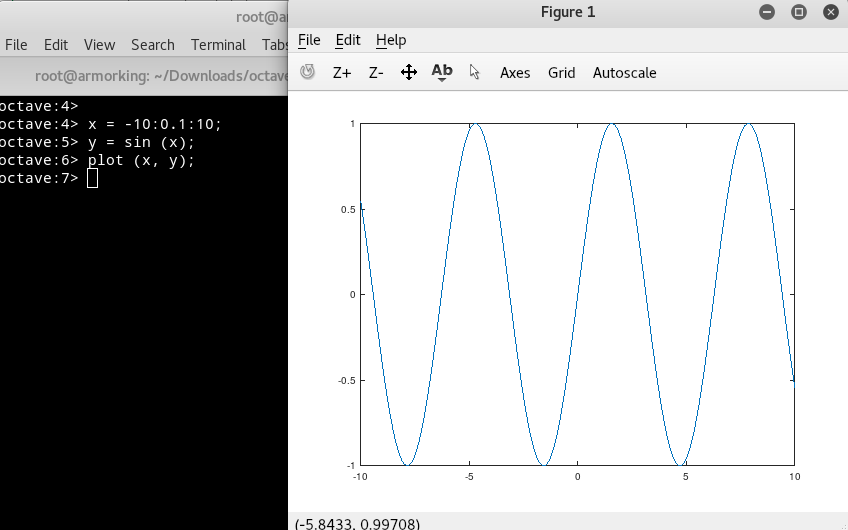Open the Figure window Edit menu

(x=348, y=40)
